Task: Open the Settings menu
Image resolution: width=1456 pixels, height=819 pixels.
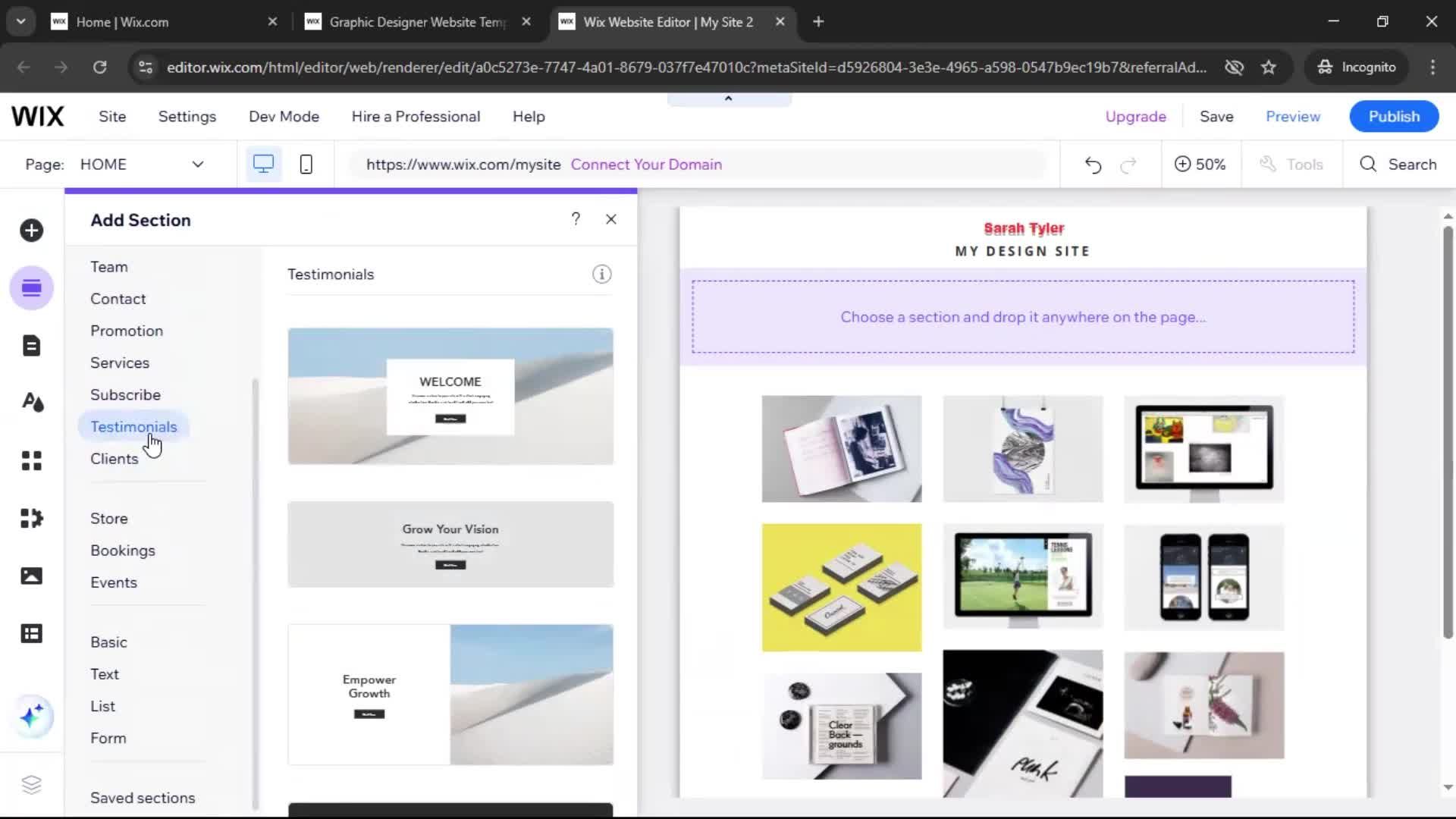Action: click(187, 117)
